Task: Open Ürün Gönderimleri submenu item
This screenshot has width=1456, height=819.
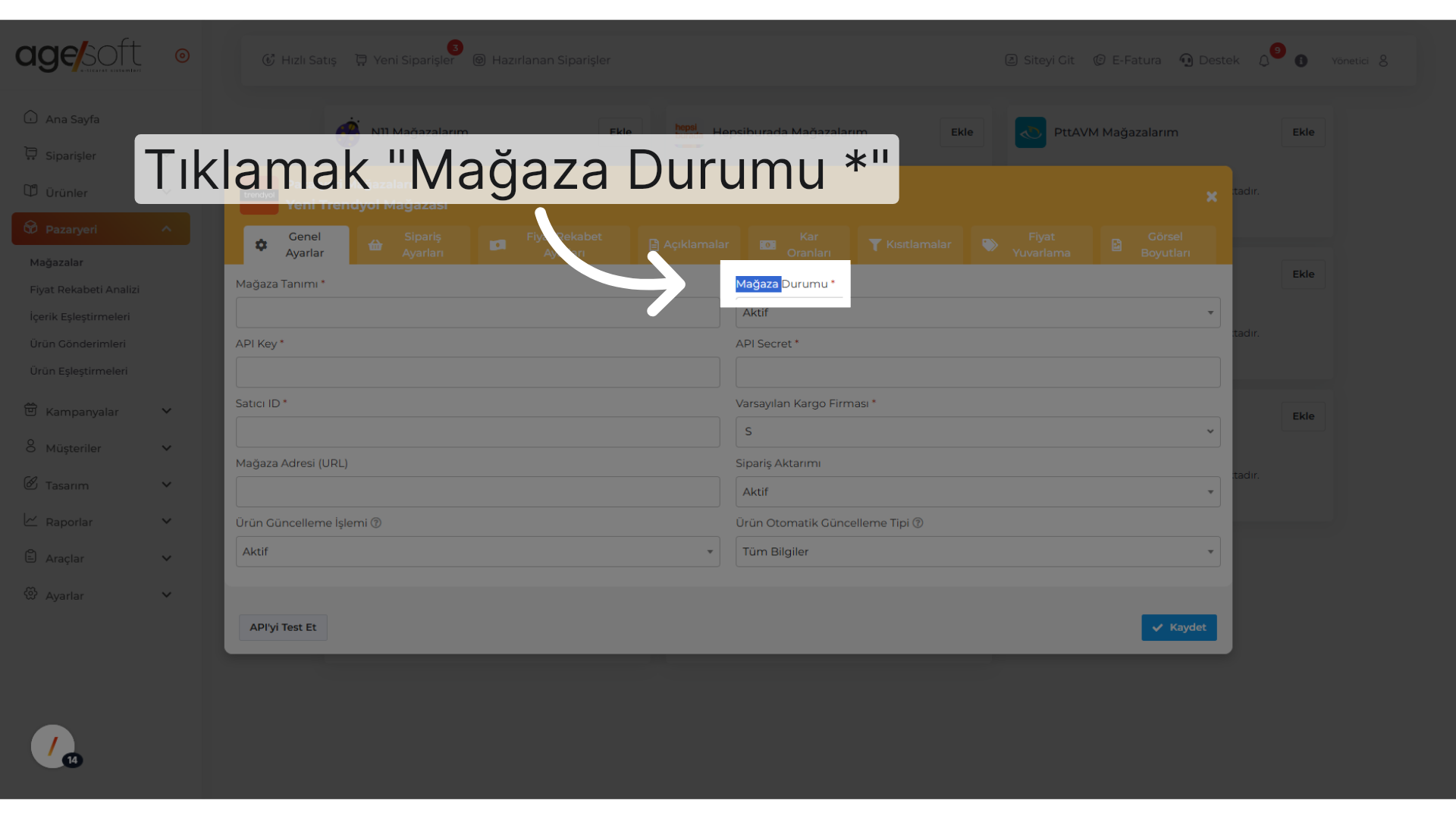Action: click(77, 344)
